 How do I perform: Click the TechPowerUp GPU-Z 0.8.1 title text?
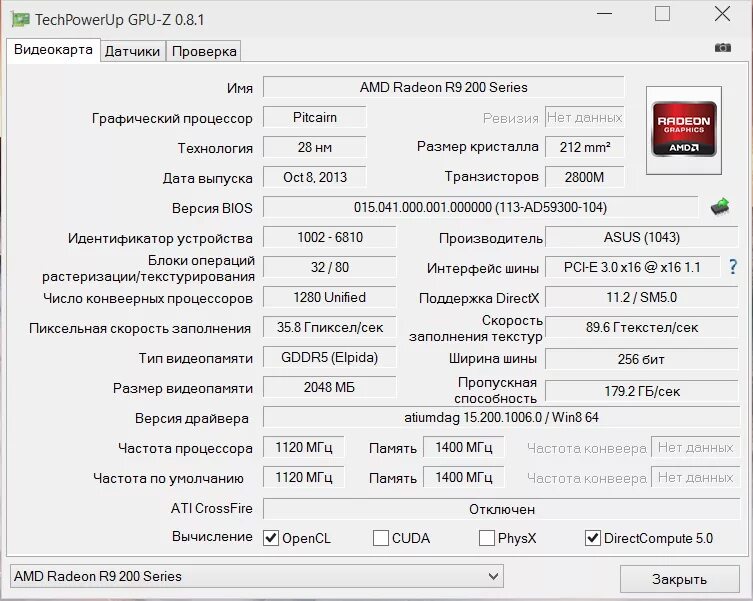(x=120, y=20)
